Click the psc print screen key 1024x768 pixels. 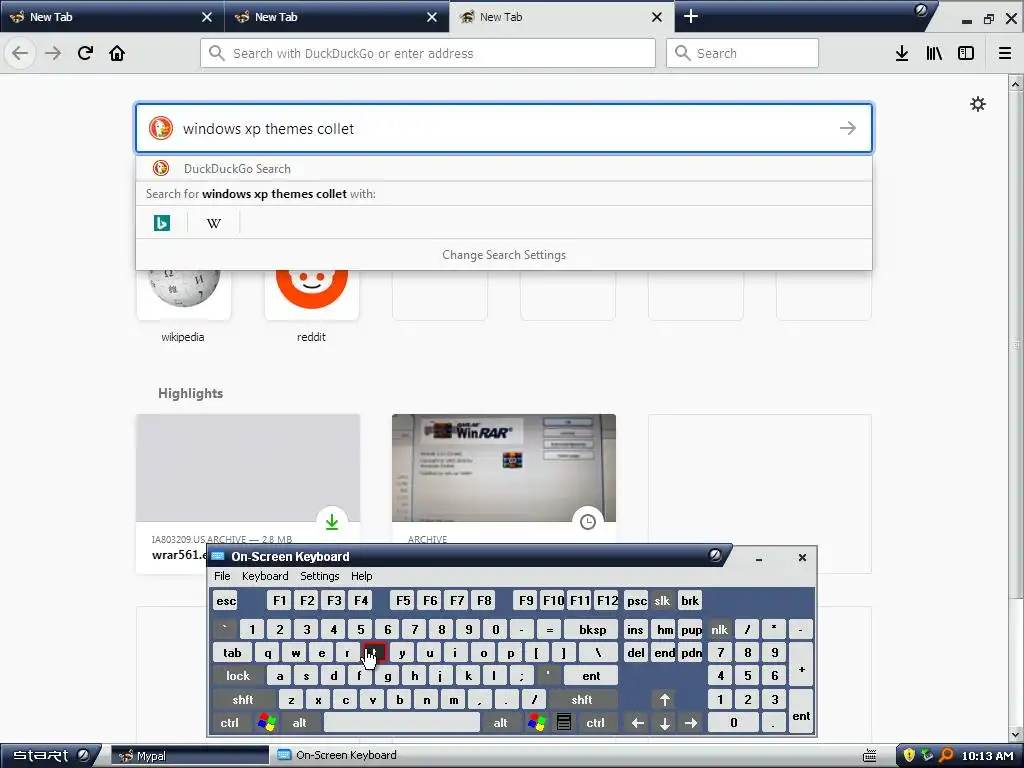tap(637, 600)
